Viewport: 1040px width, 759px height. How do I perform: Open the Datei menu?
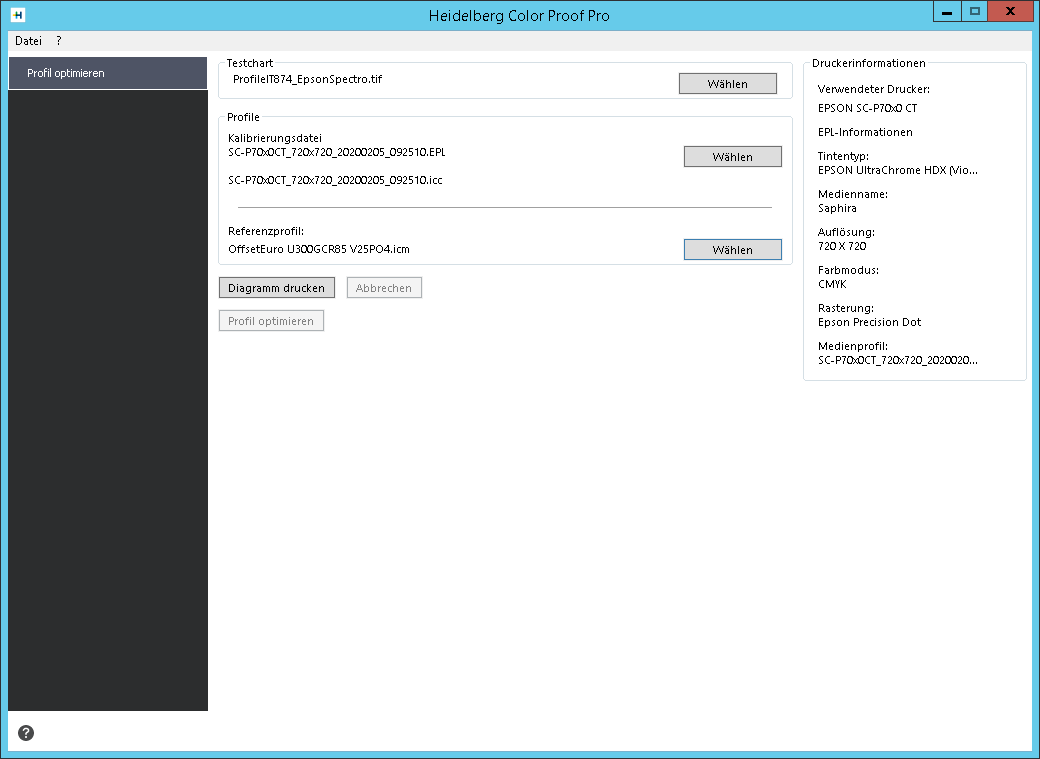(28, 41)
